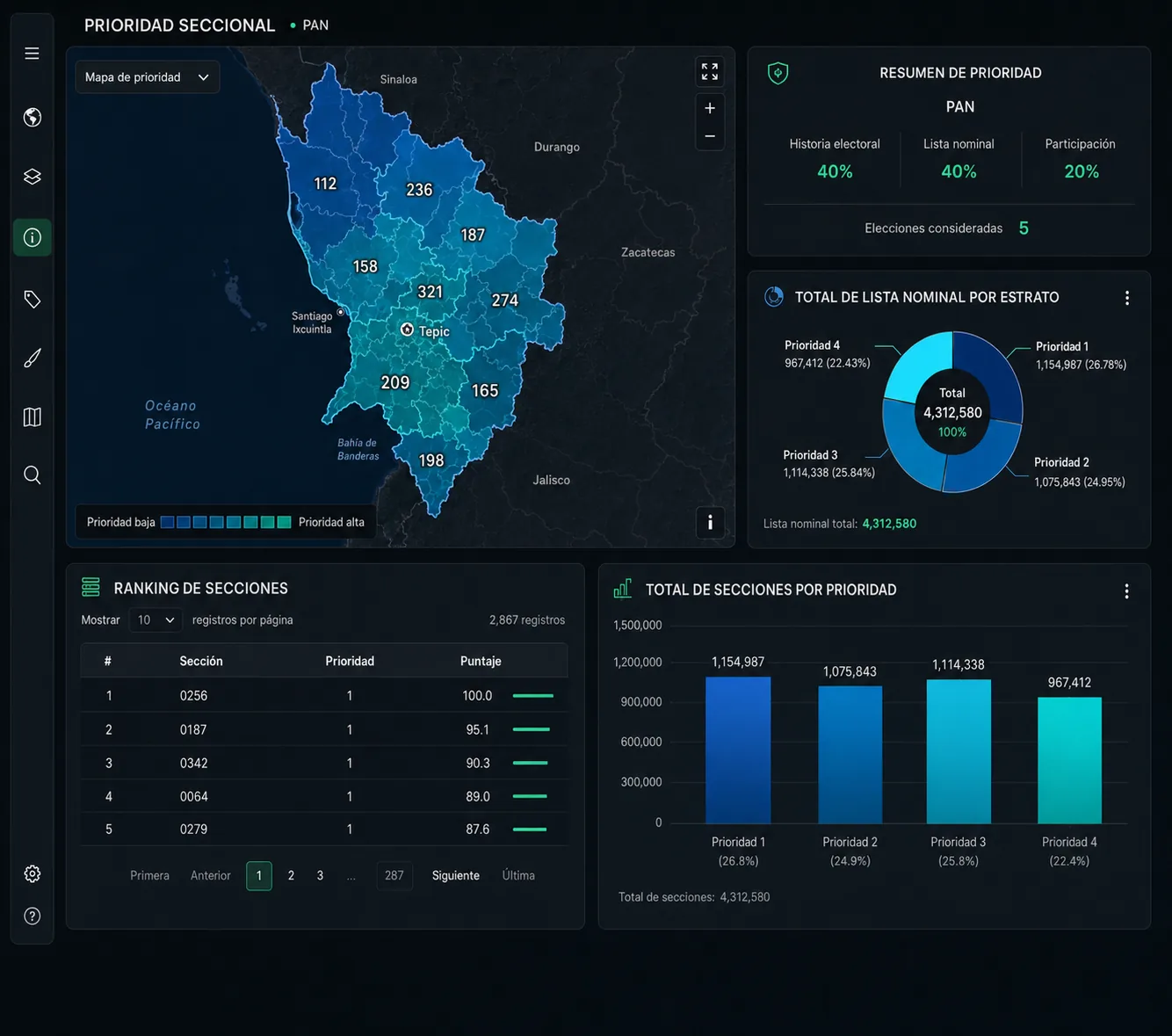Screen dimensions: 1172x1036
Task: Select the last green high priority legend swatch
Action: 284,522
